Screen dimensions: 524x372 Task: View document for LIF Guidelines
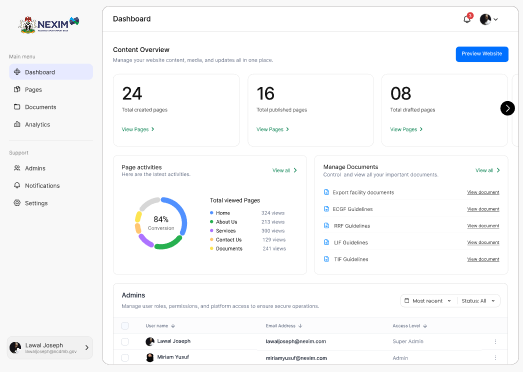click(x=483, y=242)
